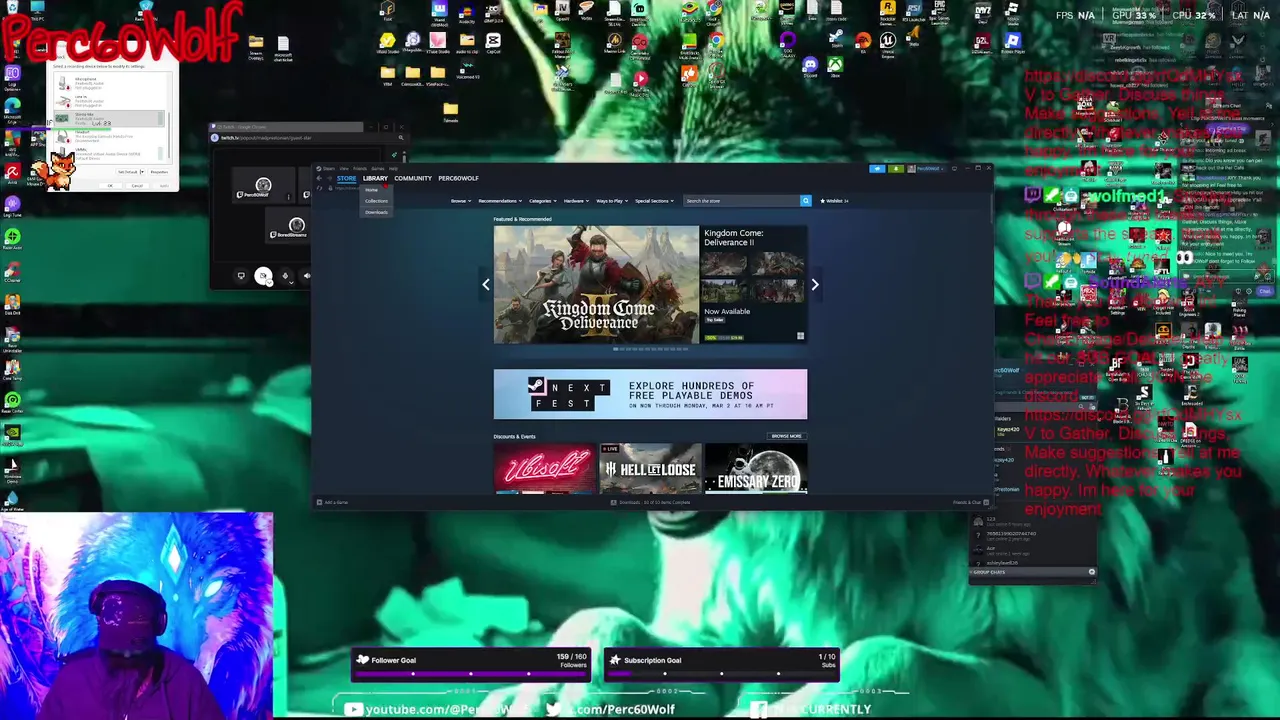This screenshot has height=720, width=1280.
Task: Open the Wishlist link
Action: 834,201
